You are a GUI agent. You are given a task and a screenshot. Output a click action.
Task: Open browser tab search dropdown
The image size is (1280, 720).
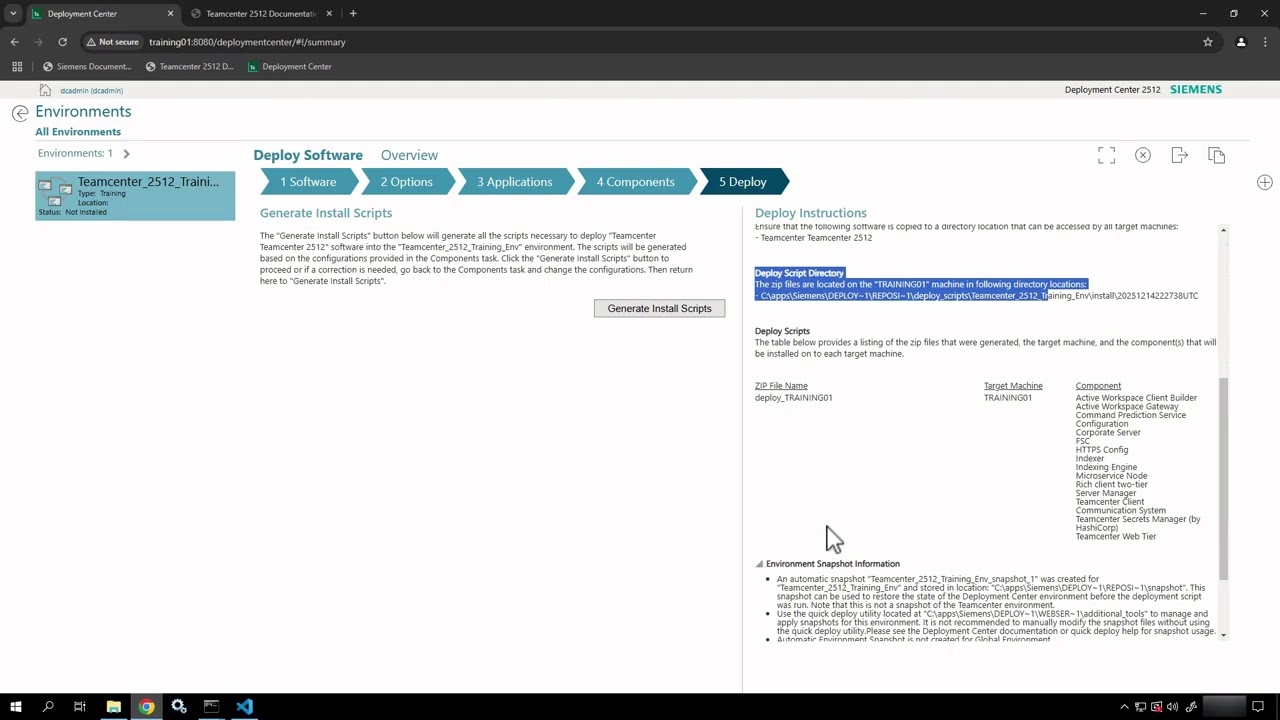(13, 14)
